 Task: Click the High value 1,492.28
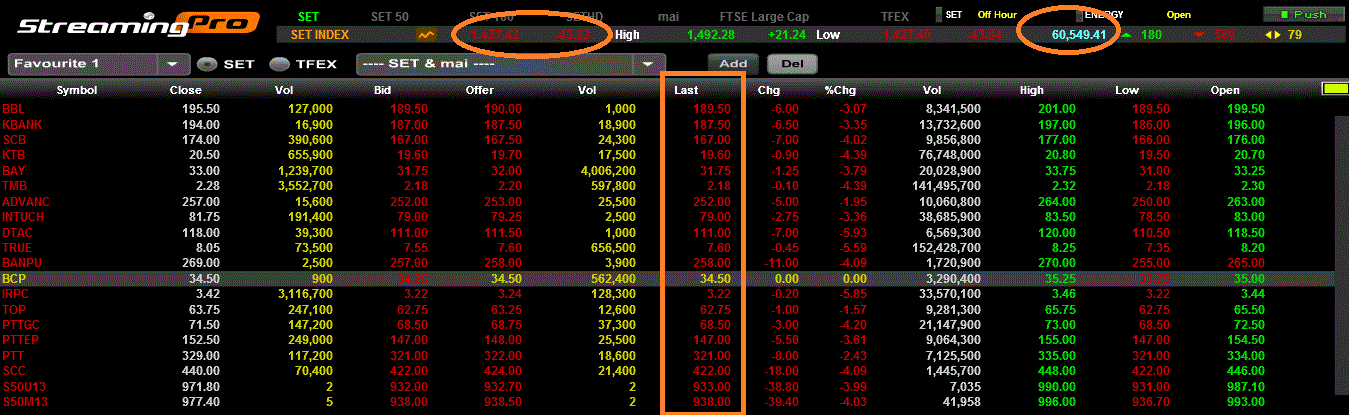(711, 35)
